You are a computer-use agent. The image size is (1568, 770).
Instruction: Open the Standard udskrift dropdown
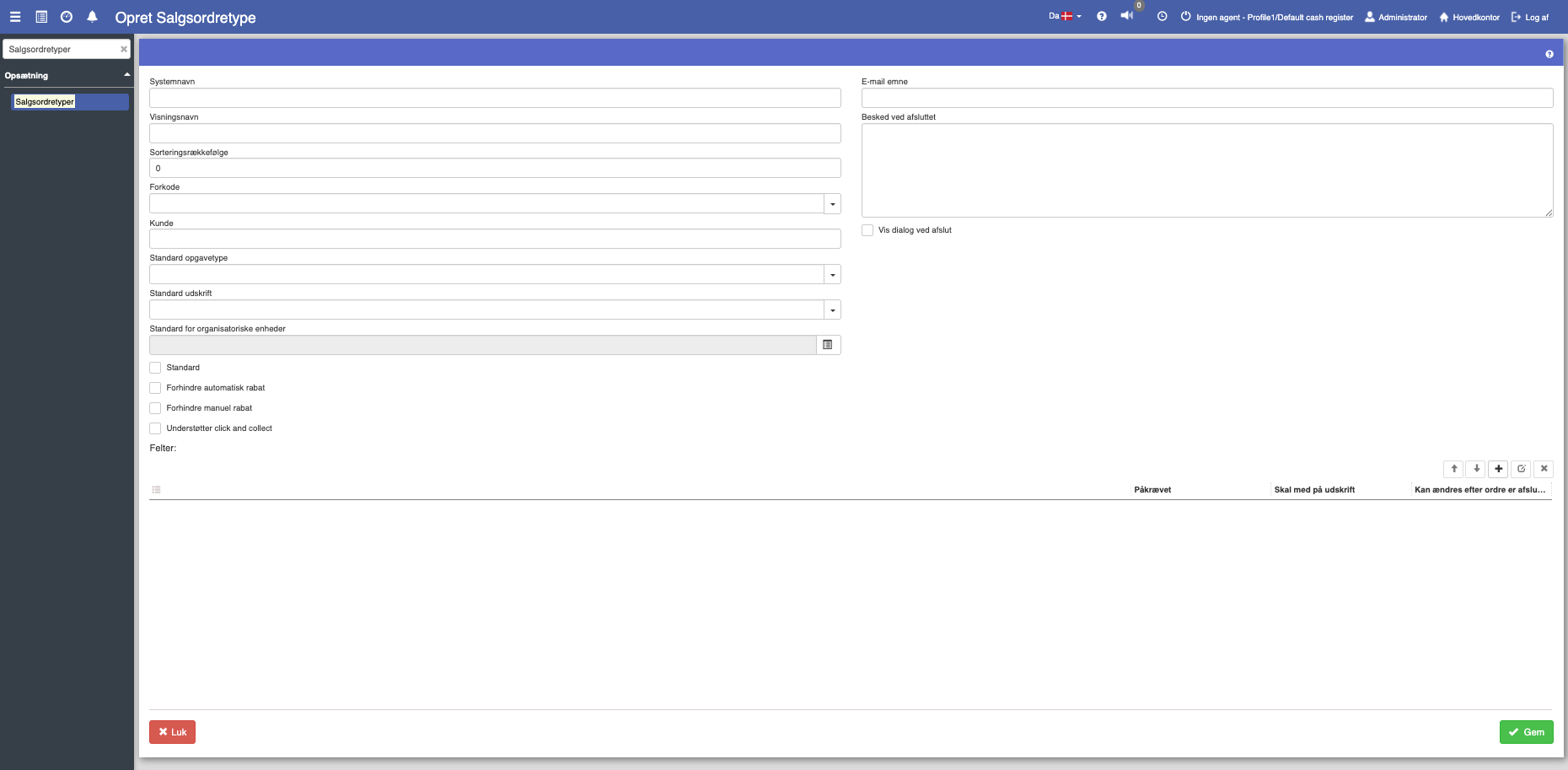click(832, 310)
